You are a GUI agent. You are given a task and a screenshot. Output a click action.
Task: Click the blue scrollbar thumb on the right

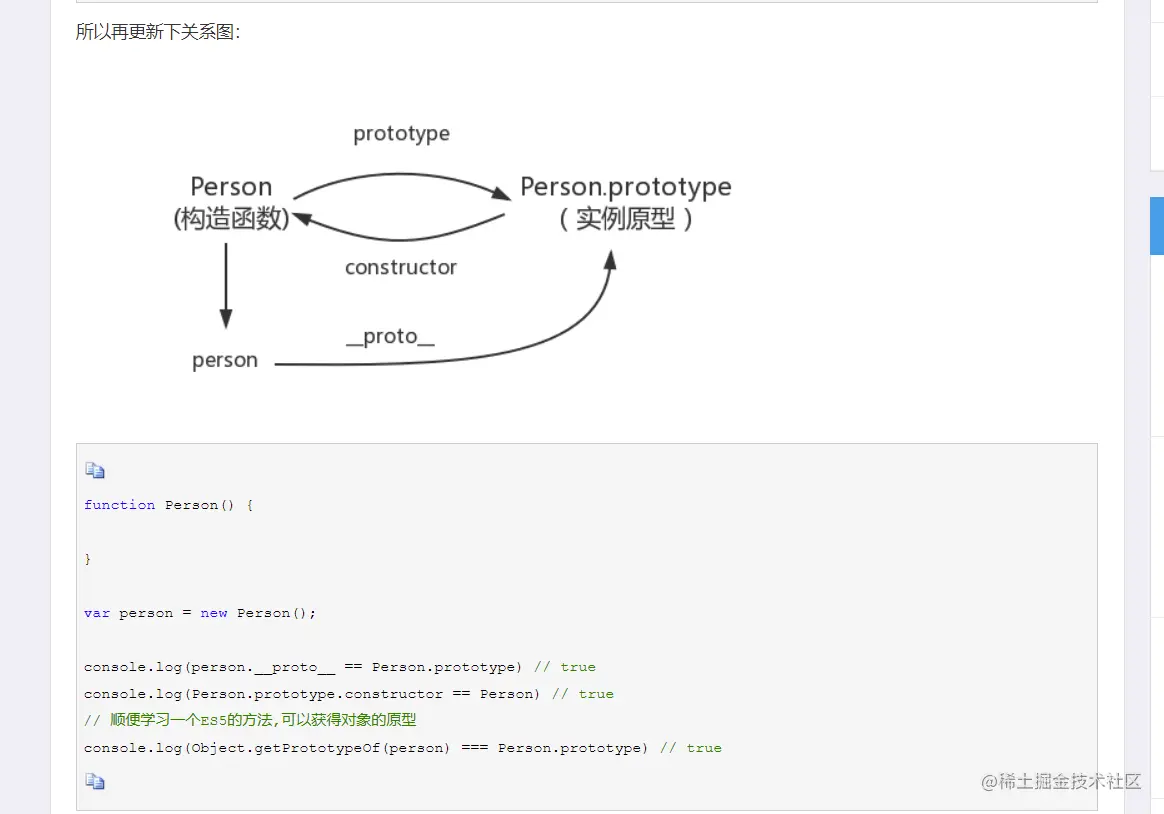1157,225
